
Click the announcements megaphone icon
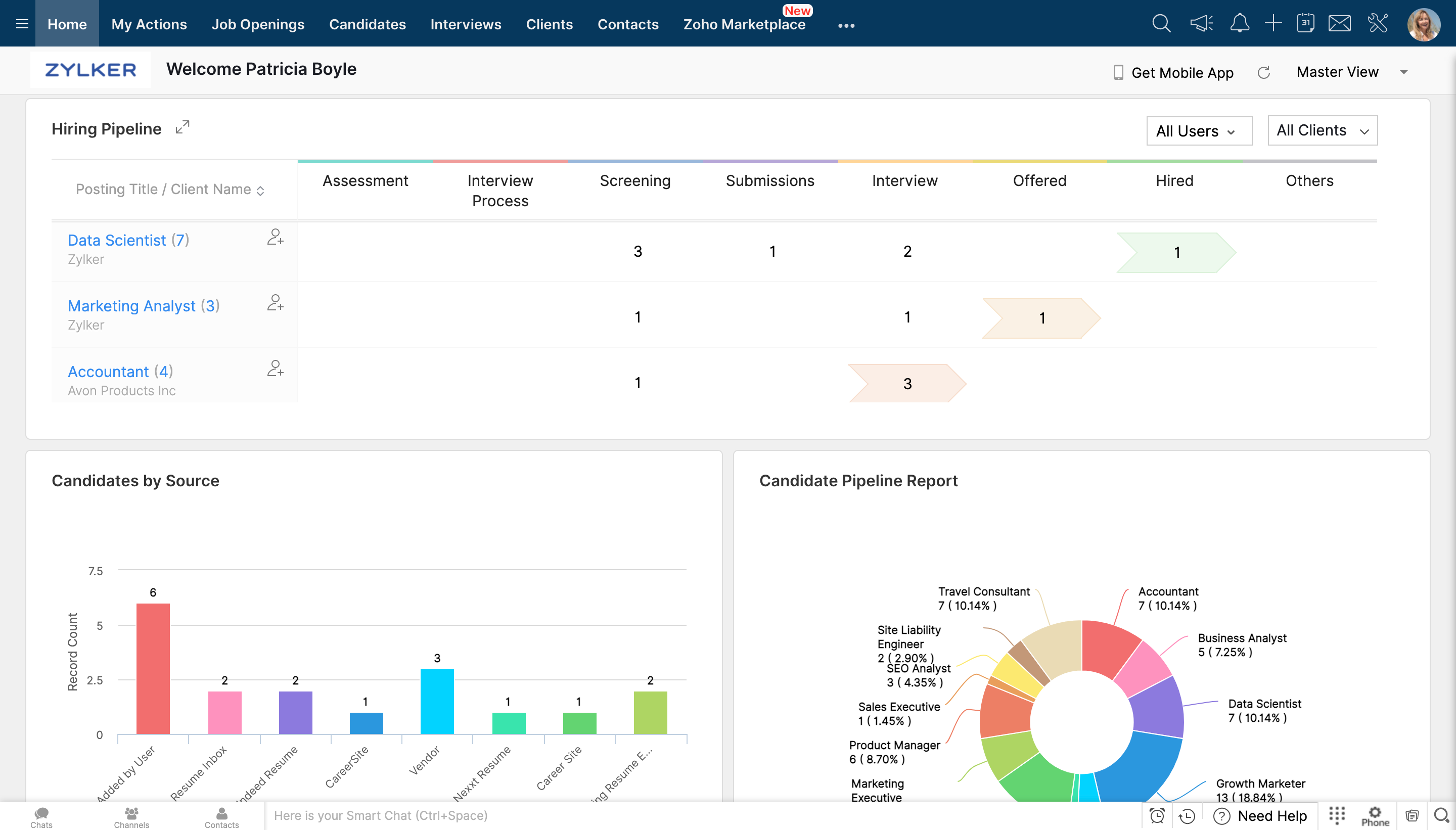1201,24
